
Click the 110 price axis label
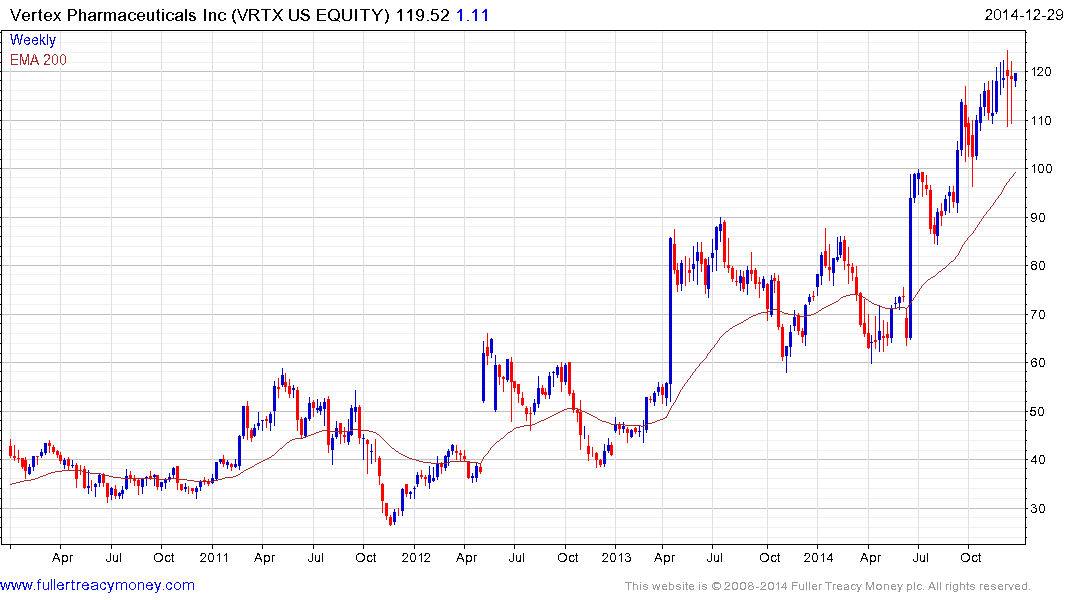click(x=1041, y=121)
